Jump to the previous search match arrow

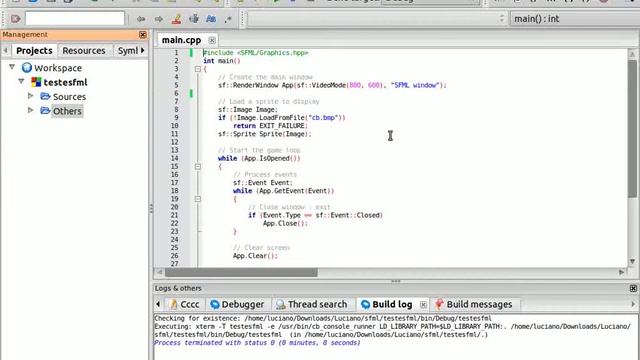tap(141, 19)
